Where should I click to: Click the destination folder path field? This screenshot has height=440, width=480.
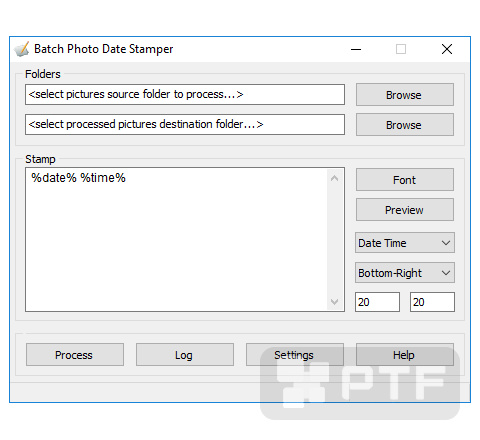pyautogui.click(x=185, y=124)
